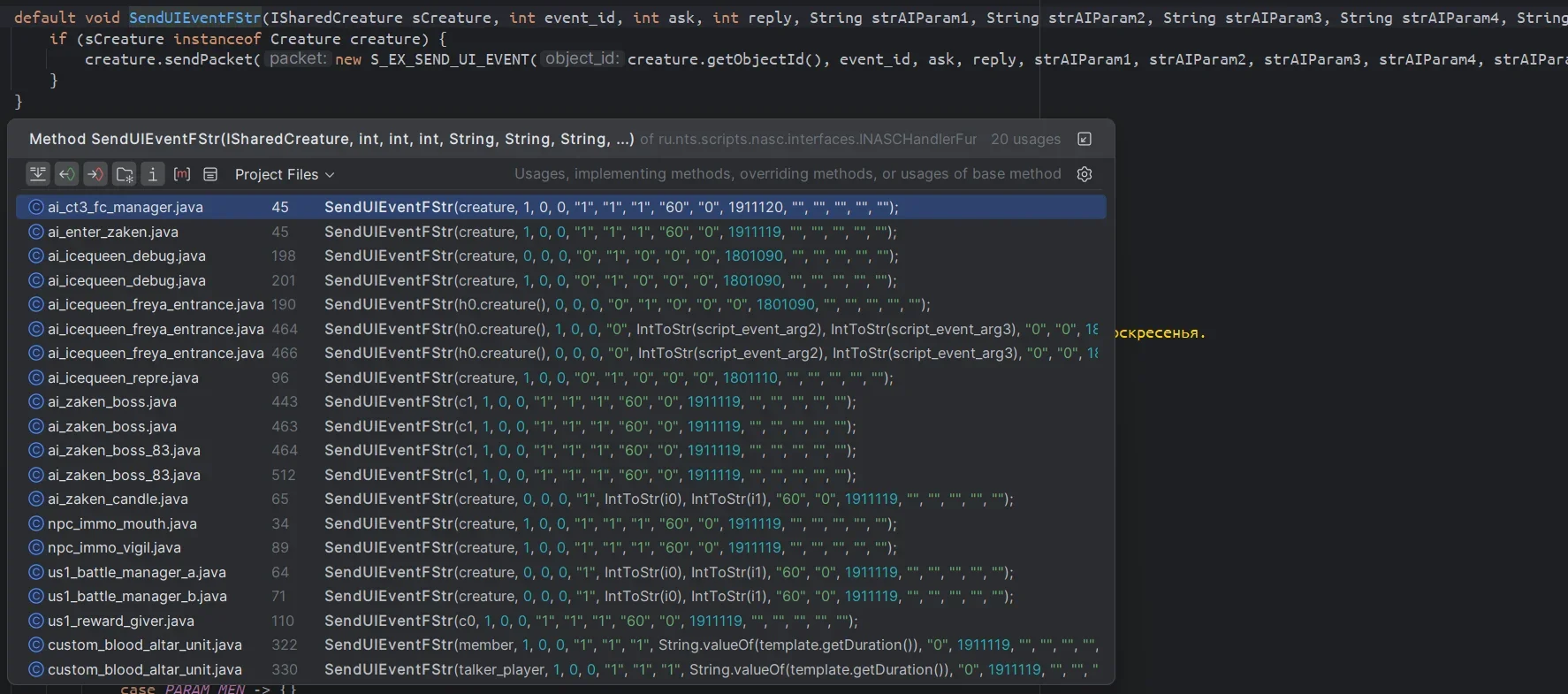This screenshot has width=1568, height=694.
Task: Select npc_immo_vigil.java file name
Action: [x=114, y=547]
